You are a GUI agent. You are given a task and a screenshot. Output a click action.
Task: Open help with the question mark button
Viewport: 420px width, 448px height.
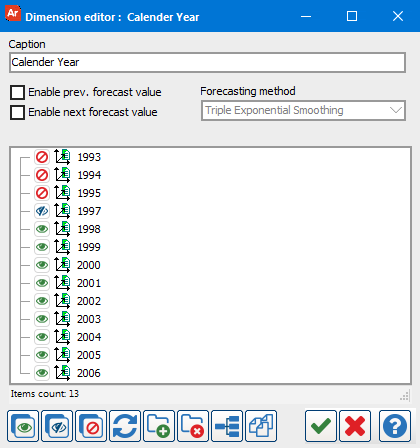tap(395, 426)
